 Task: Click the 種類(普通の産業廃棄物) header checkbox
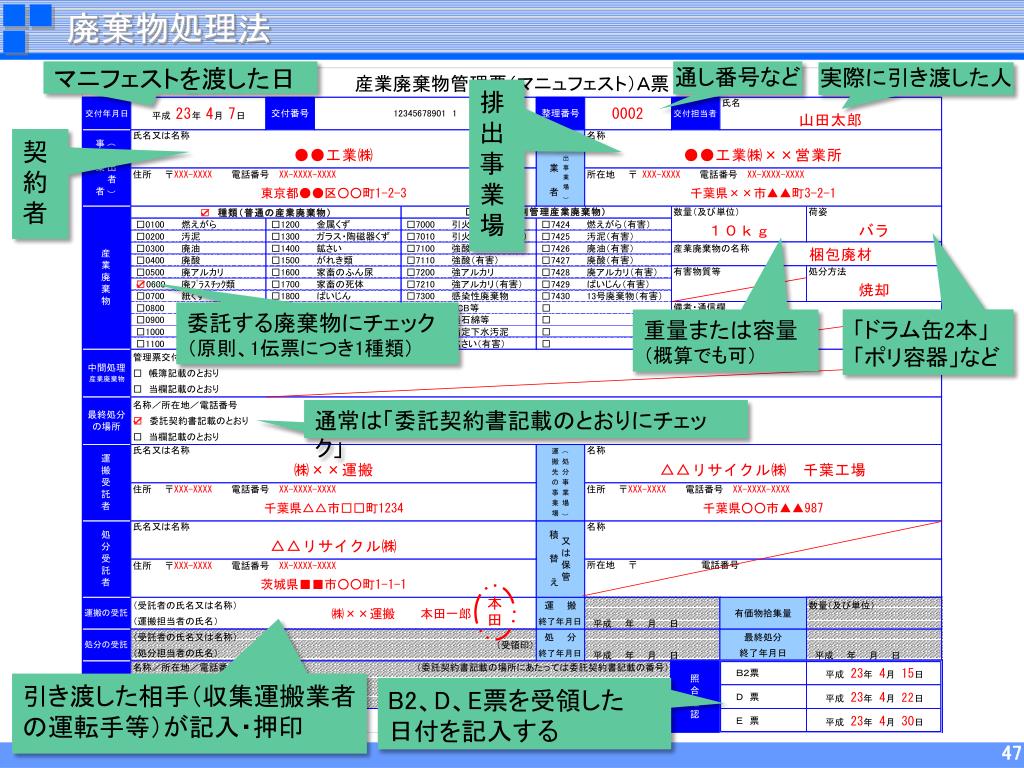tap(205, 213)
